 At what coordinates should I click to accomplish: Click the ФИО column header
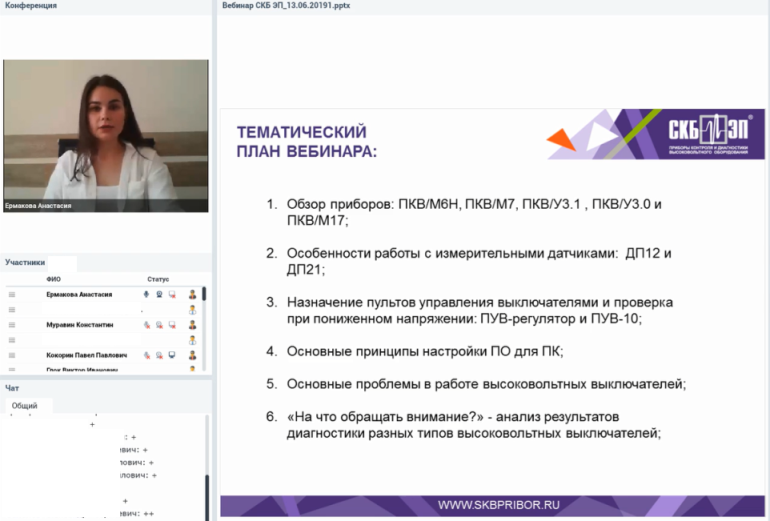tap(54, 279)
